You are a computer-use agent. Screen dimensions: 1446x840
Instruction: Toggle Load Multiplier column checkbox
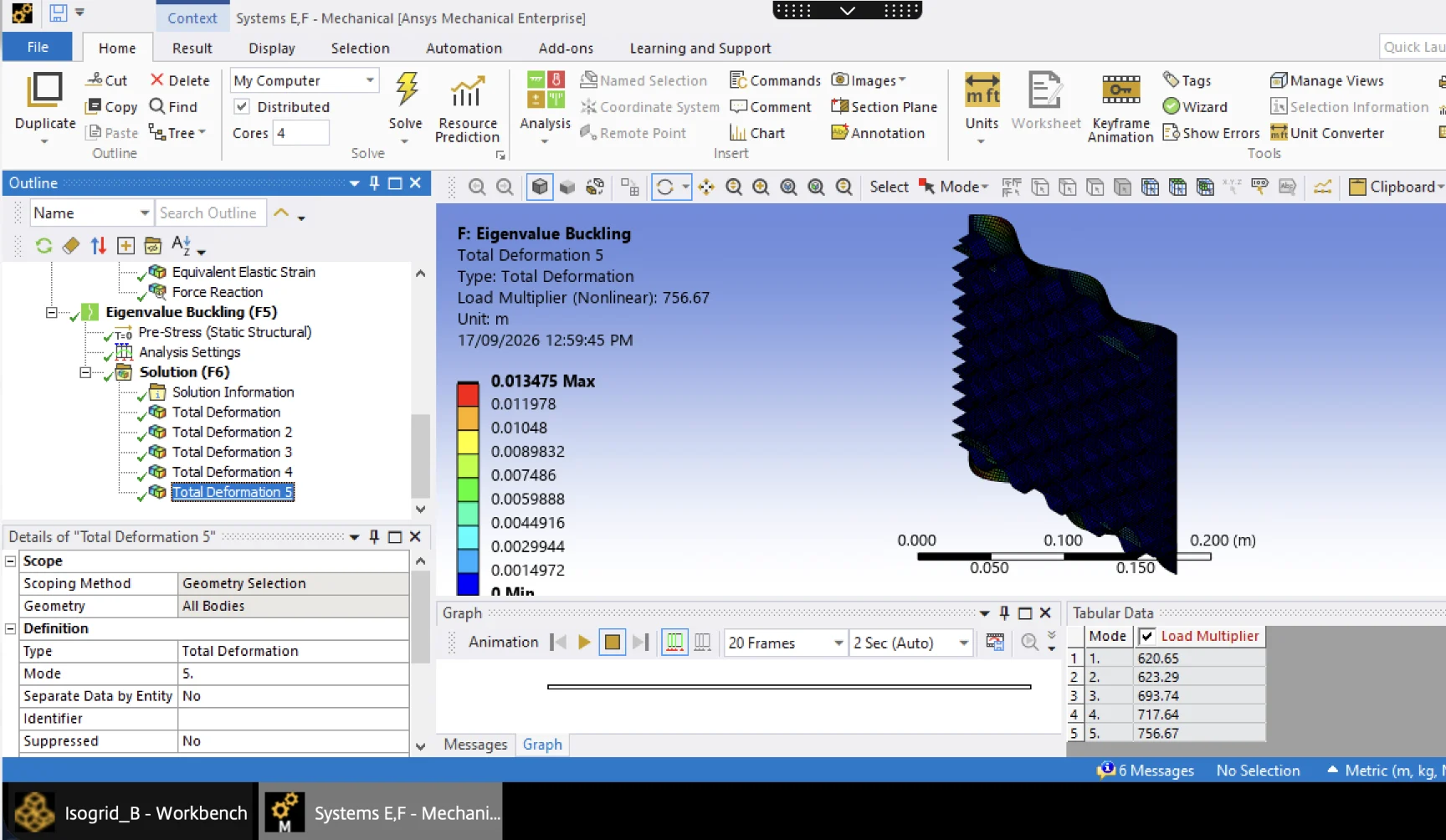[x=1147, y=636]
